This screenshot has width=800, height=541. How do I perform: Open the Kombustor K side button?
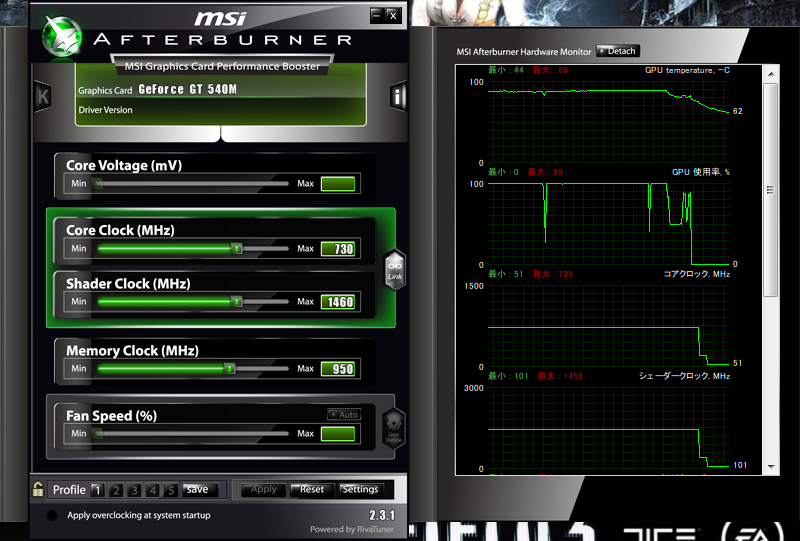pyautogui.click(x=43, y=96)
